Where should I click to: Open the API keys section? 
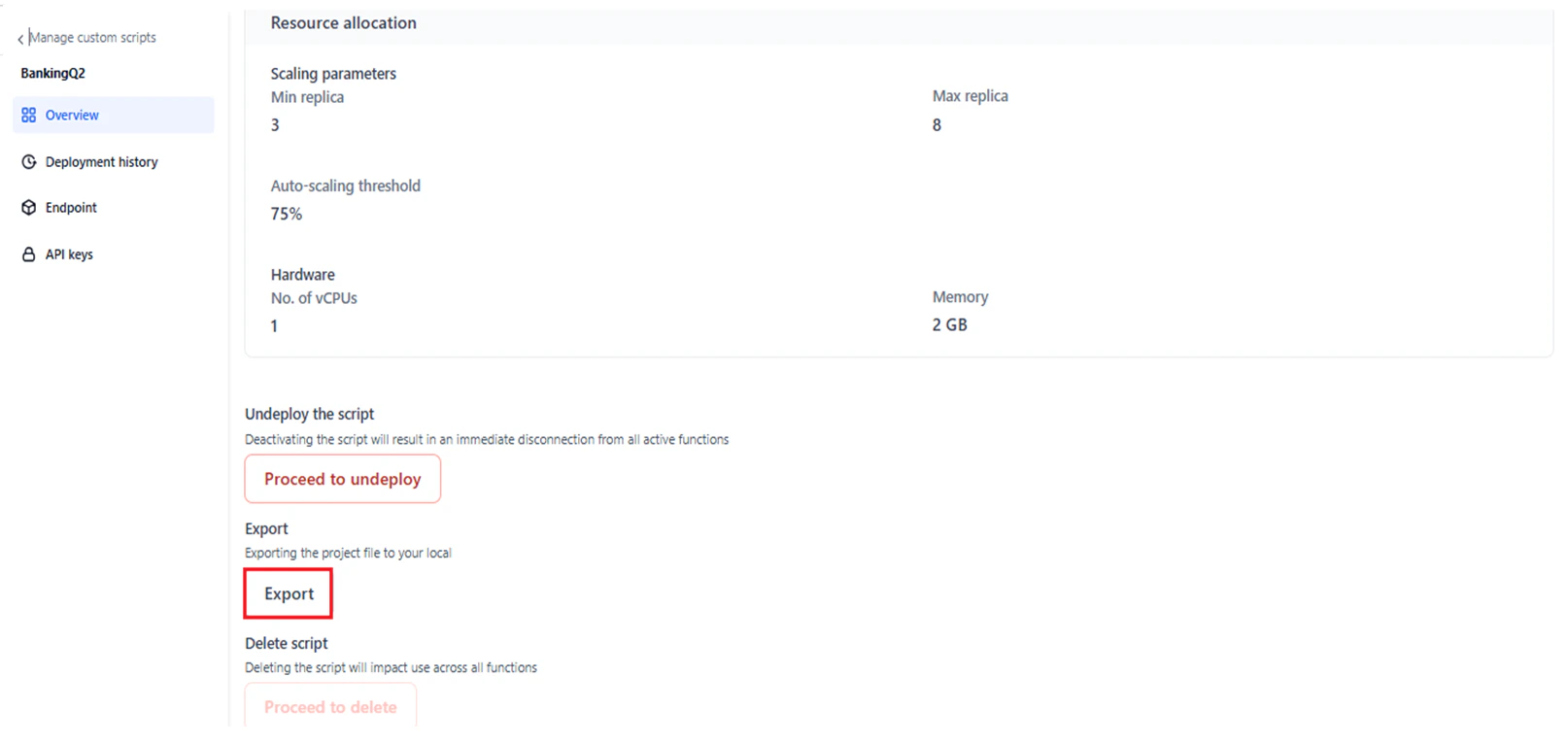(x=69, y=254)
